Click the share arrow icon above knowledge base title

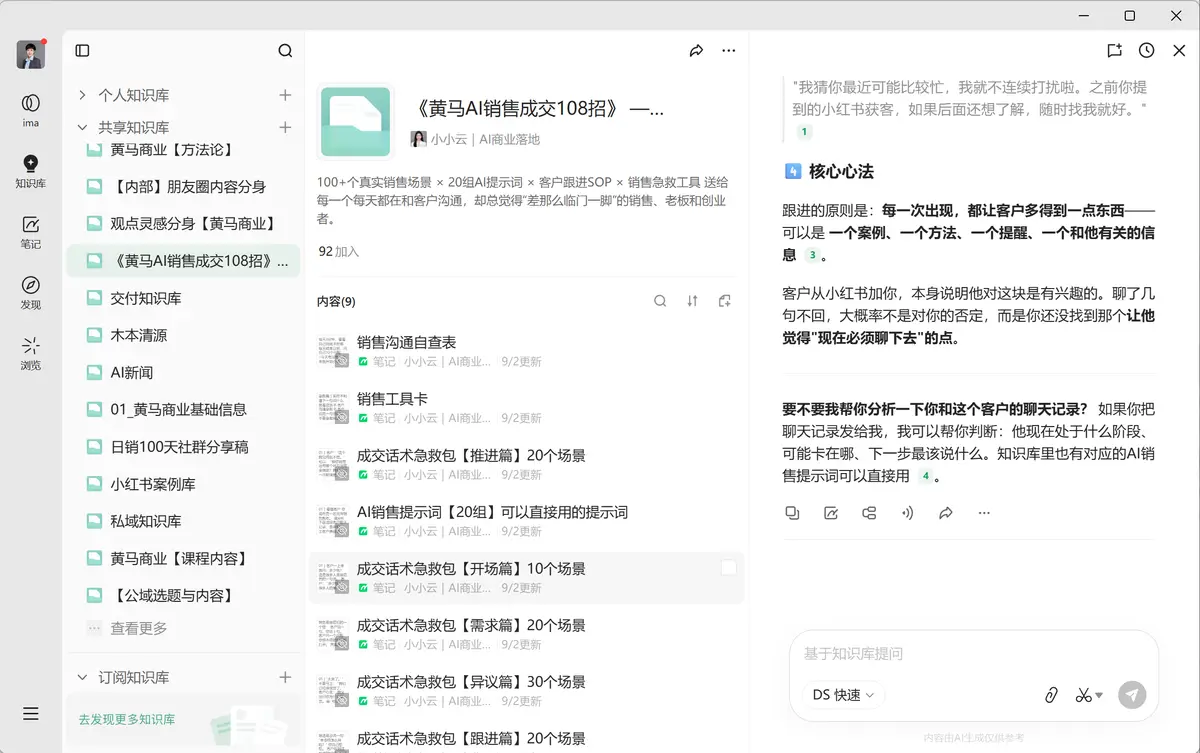point(696,51)
